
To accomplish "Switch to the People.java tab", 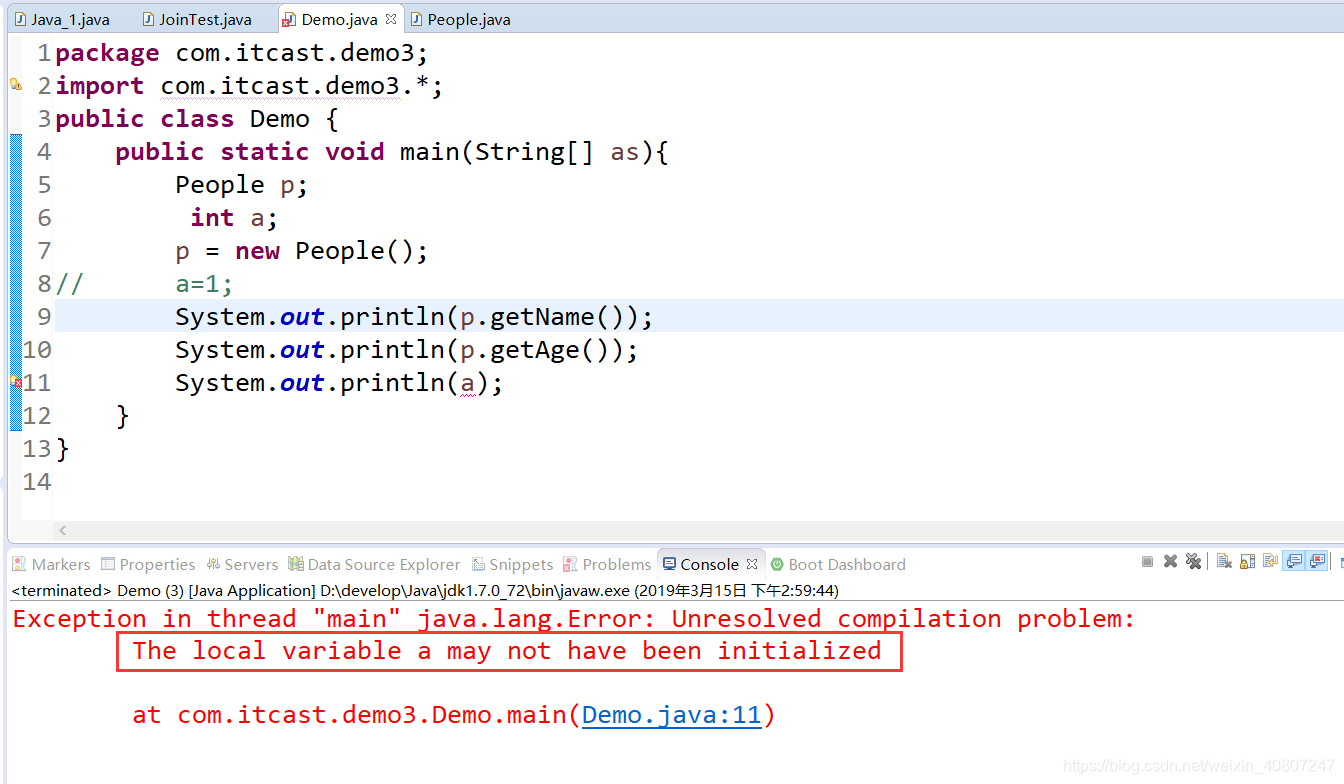I will coord(460,18).
